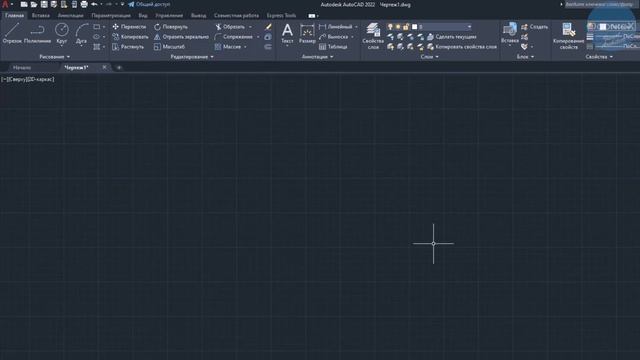Click the Обрезать (Trim) command

coord(230,27)
